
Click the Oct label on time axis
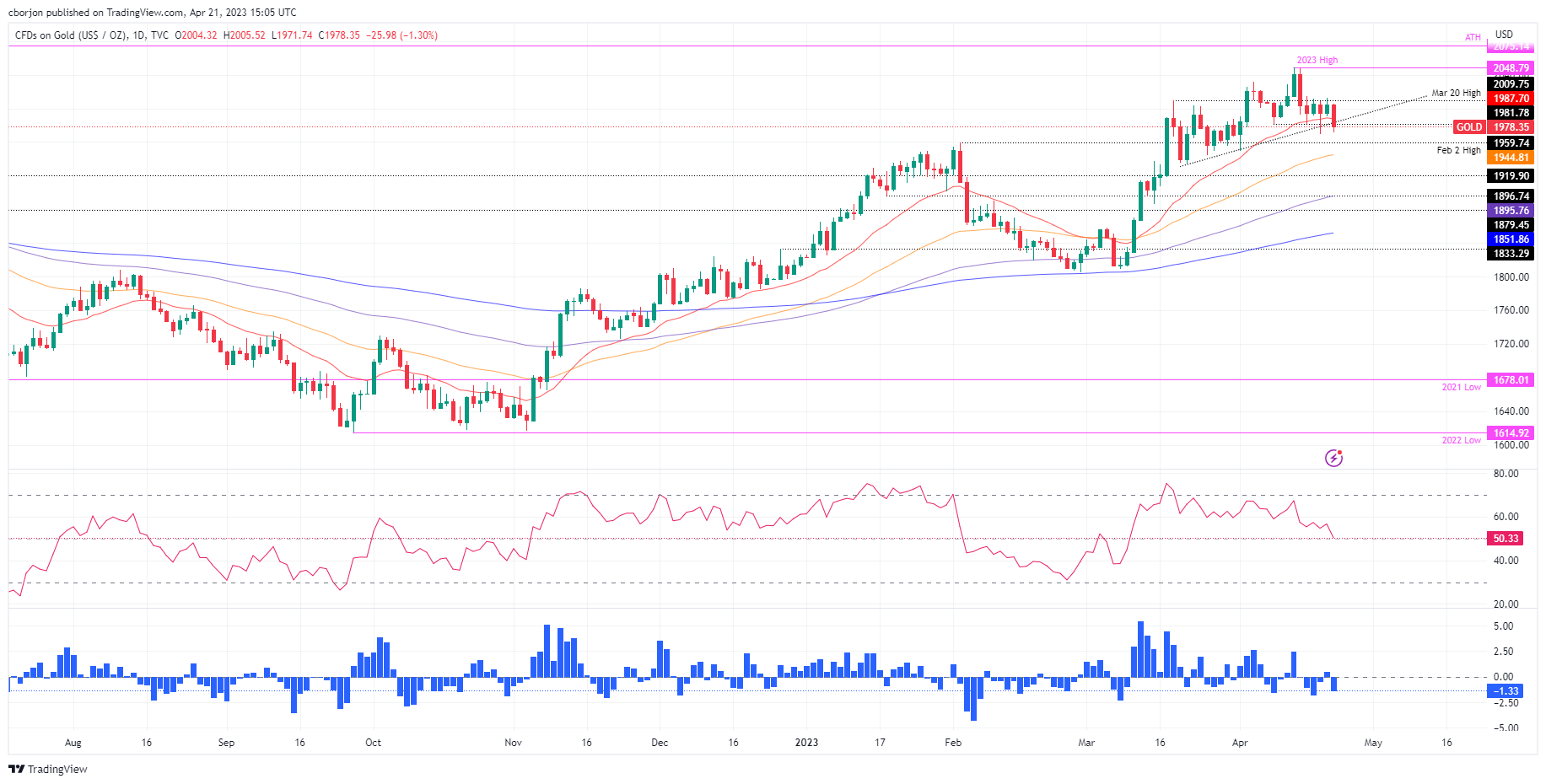point(373,743)
